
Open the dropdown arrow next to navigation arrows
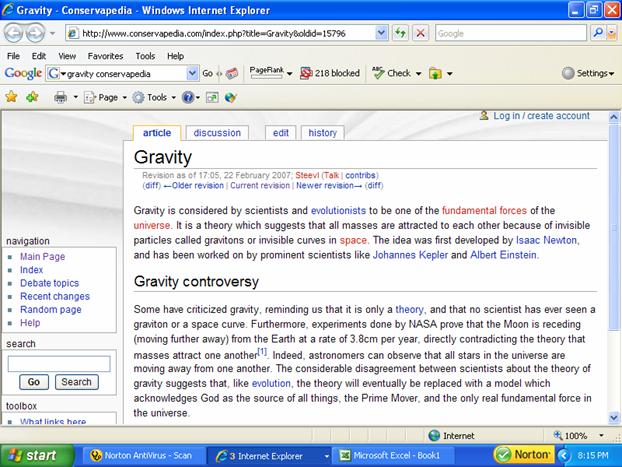coord(52,33)
